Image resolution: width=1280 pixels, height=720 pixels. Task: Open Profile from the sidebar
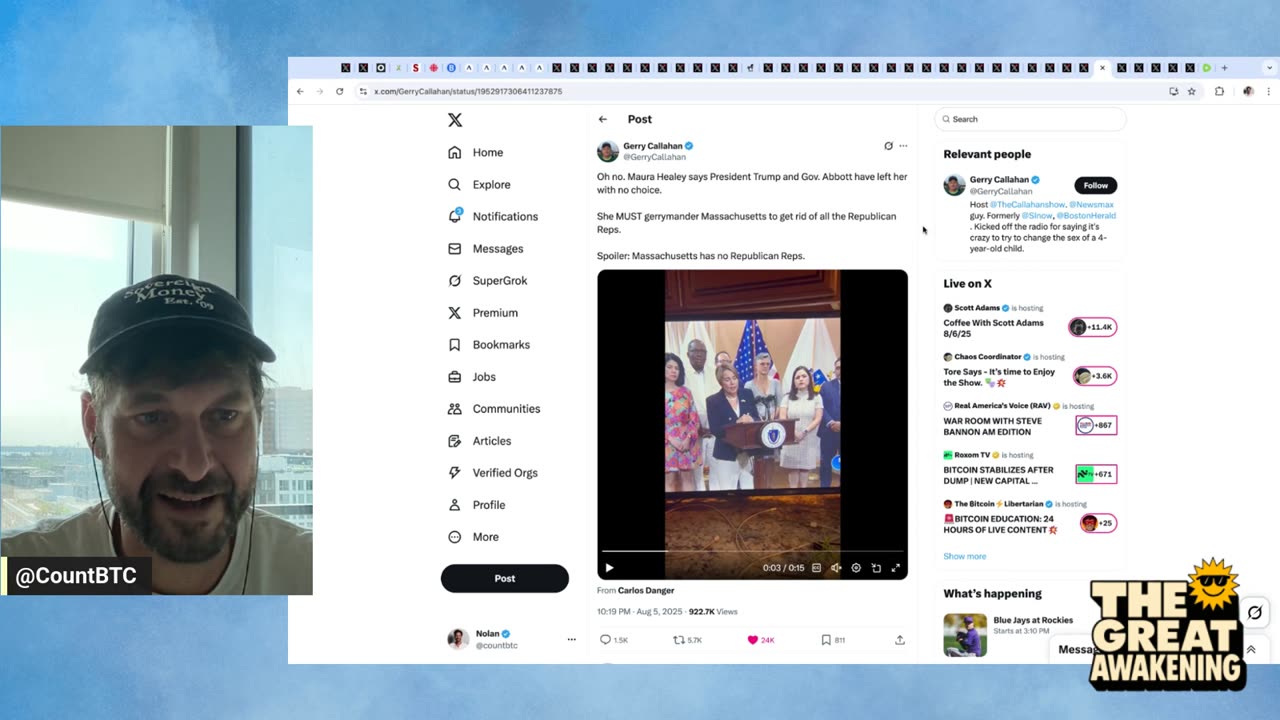[x=476, y=504]
